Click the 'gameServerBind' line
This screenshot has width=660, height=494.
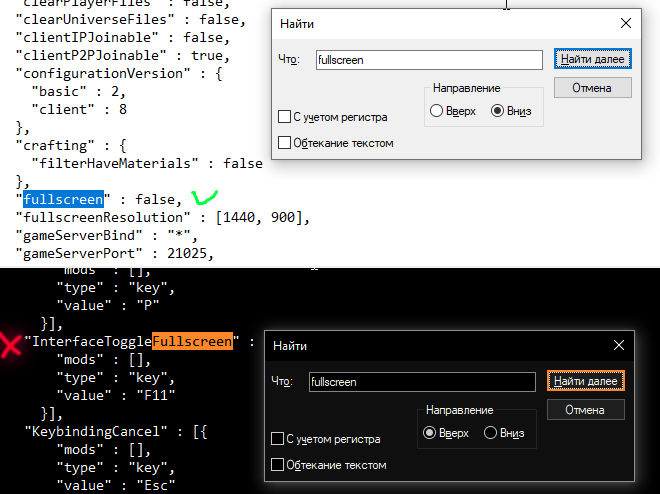[106, 235]
